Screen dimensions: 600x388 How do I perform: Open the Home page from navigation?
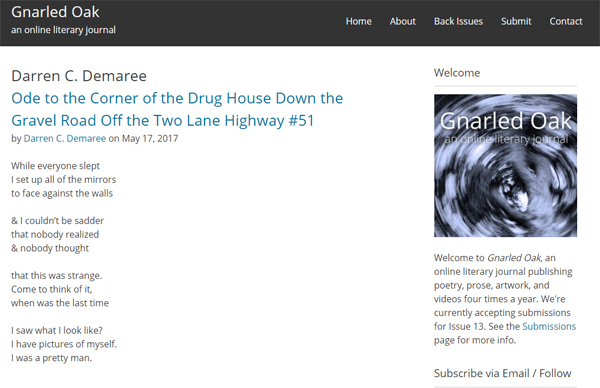(x=359, y=21)
